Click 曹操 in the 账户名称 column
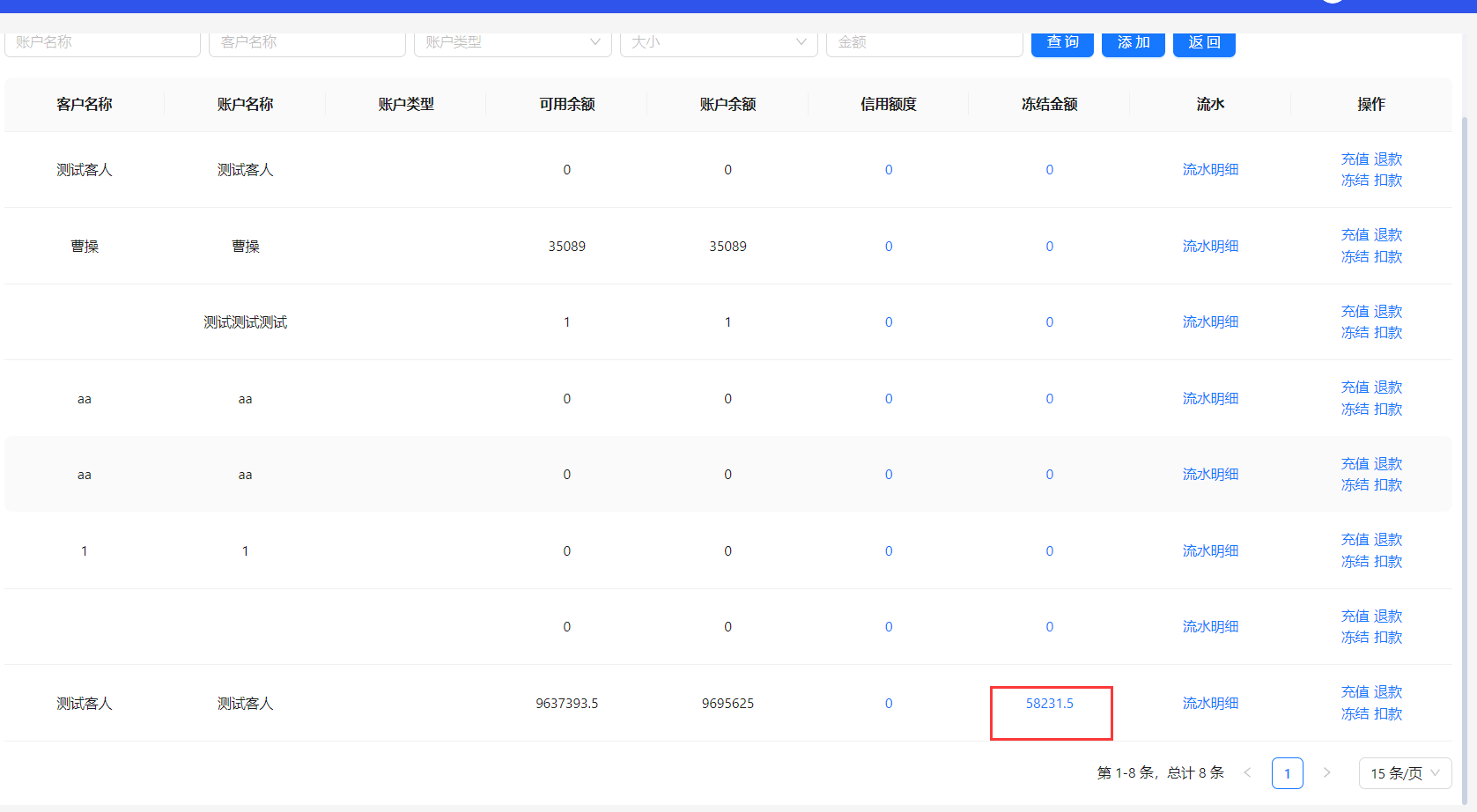This screenshot has width=1477, height=812. 246,247
